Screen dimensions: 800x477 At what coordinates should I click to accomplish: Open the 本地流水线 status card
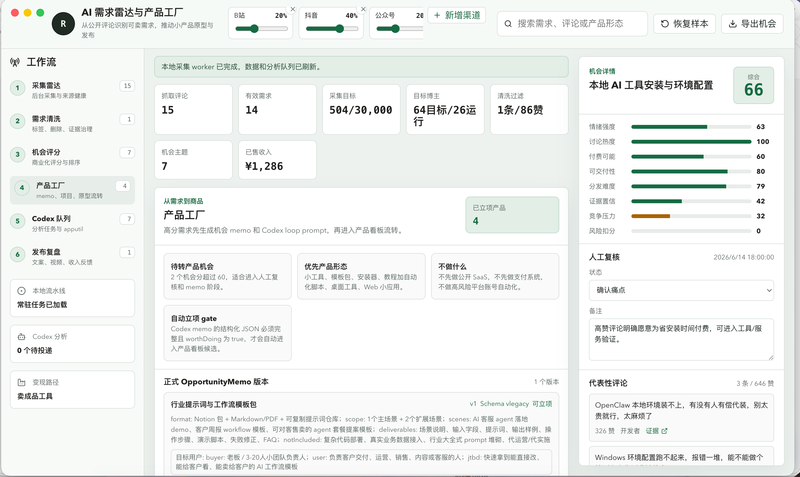pos(72,298)
